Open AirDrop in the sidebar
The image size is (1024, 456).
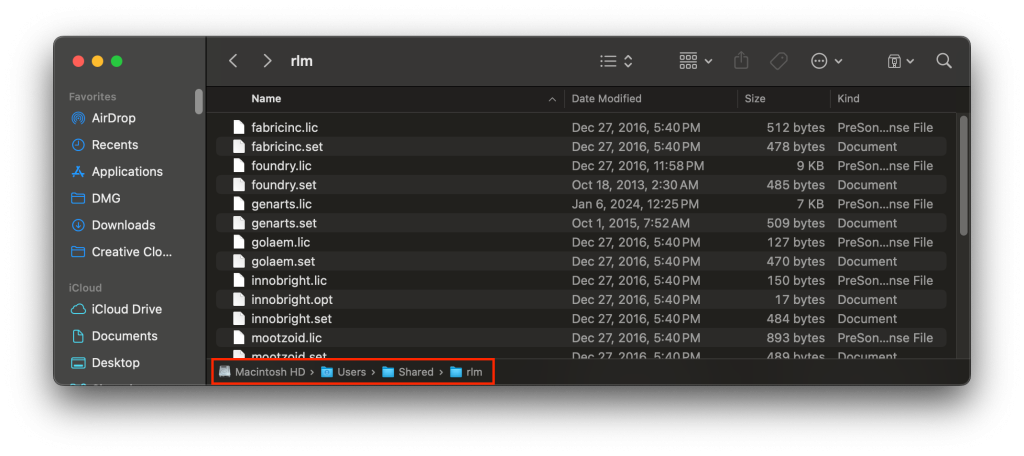(113, 118)
